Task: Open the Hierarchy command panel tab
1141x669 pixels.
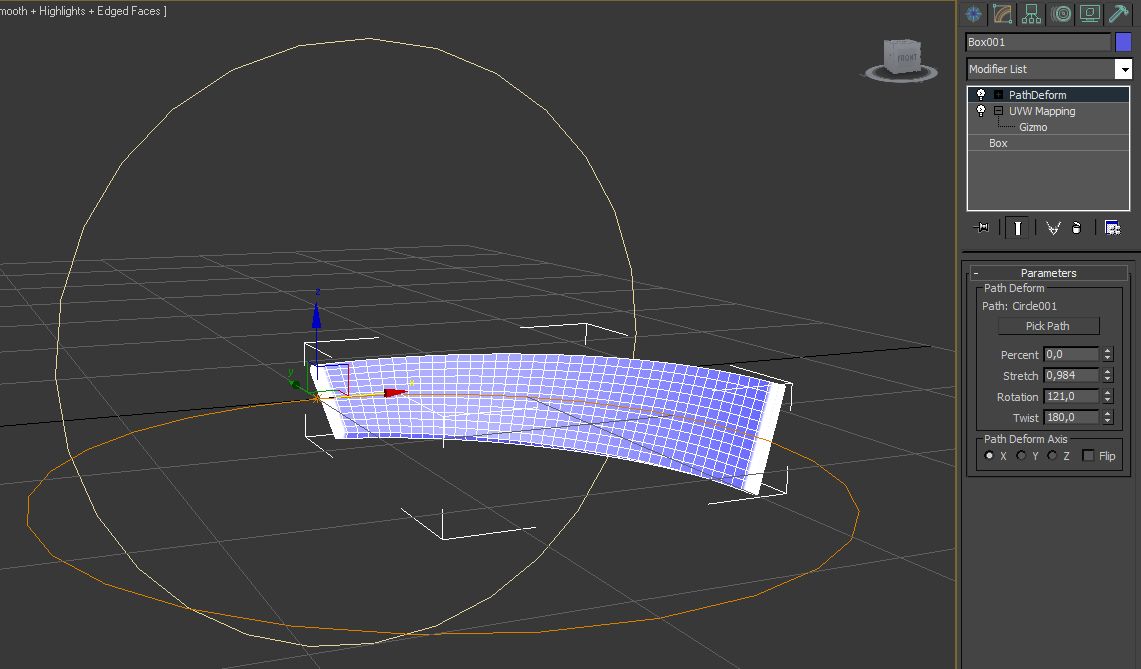Action: pyautogui.click(x=1031, y=14)
